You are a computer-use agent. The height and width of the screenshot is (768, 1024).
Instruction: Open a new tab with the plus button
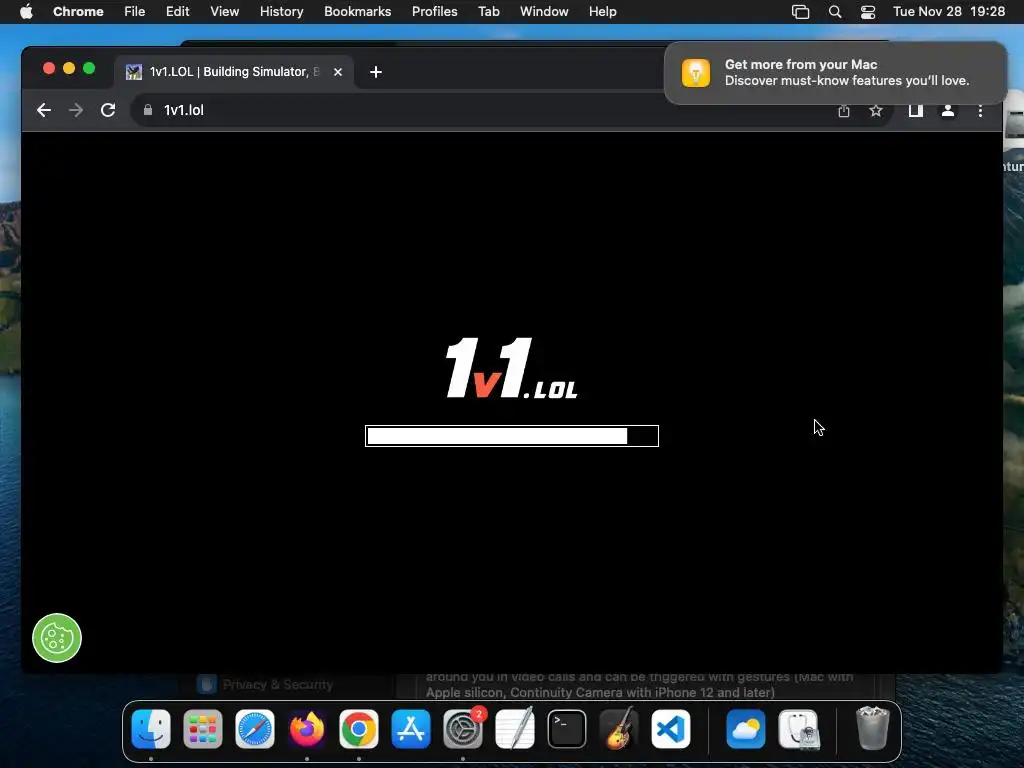376,72
